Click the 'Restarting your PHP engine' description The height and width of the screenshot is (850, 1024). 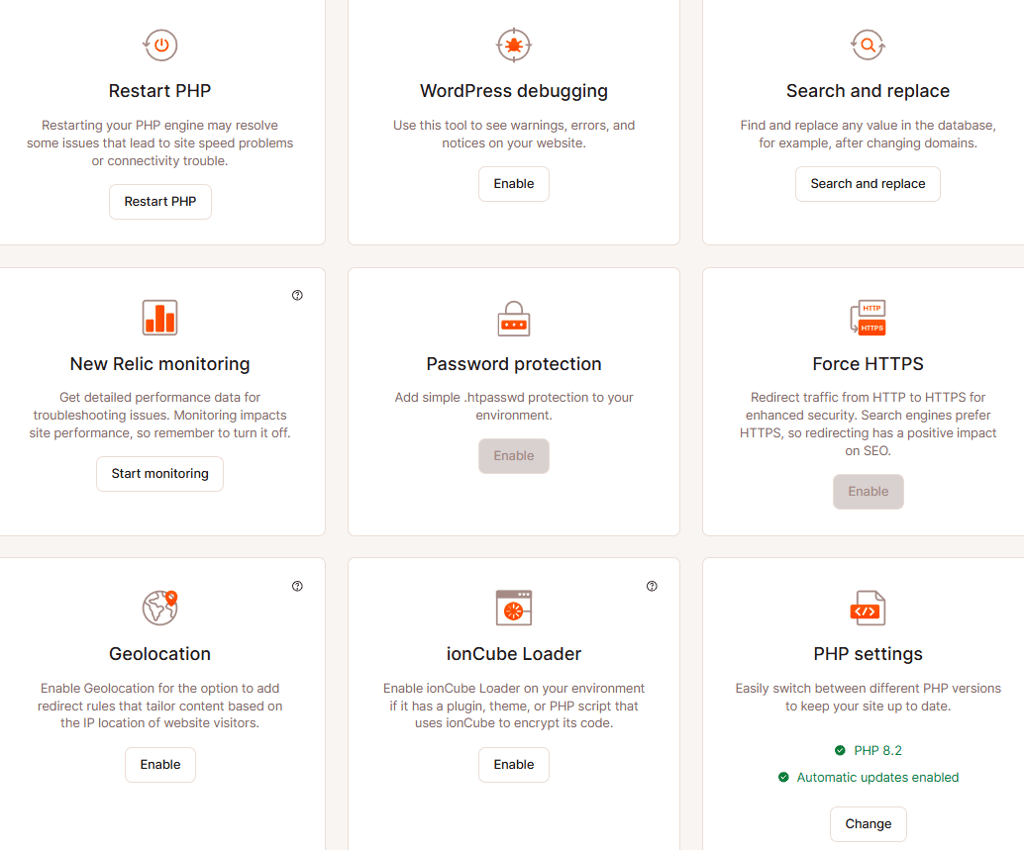click(x=160, y=143)
